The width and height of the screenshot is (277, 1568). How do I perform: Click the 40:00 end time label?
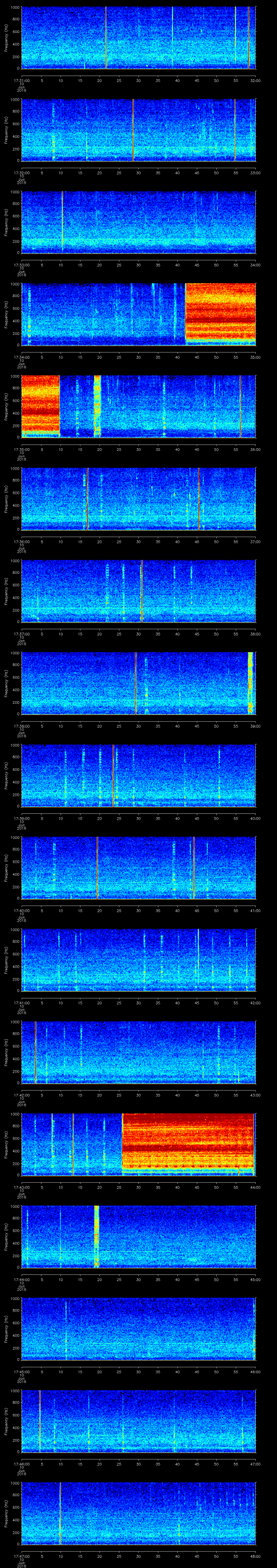pos(255,818)
